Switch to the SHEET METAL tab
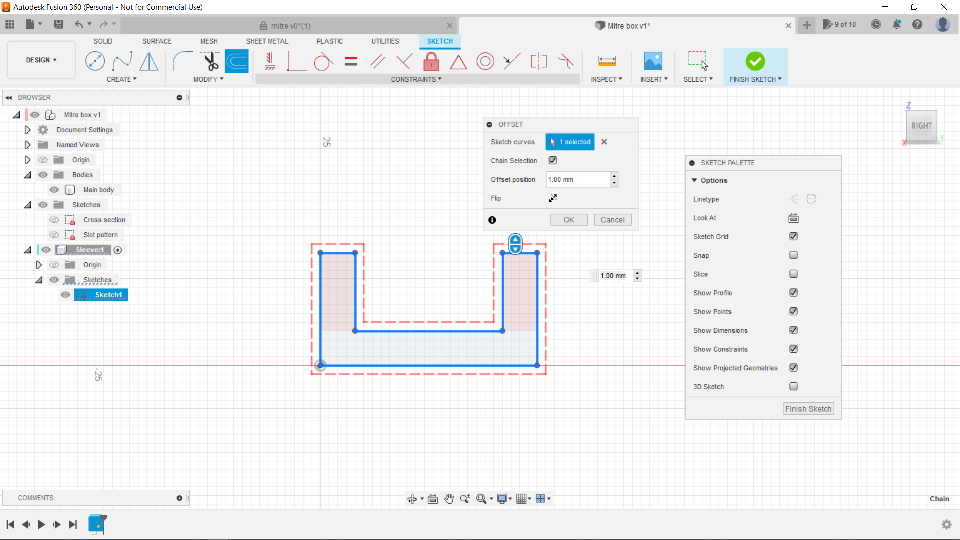Viewport: 960px width, 540px height. (x=267, y=41)
